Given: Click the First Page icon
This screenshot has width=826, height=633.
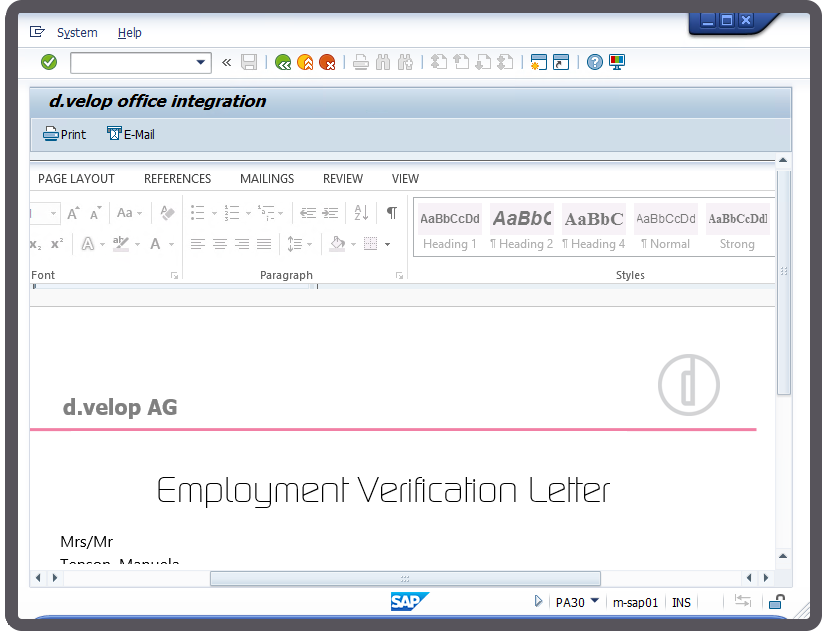Looking at the screenshot, I should click(x=438, y=62).
